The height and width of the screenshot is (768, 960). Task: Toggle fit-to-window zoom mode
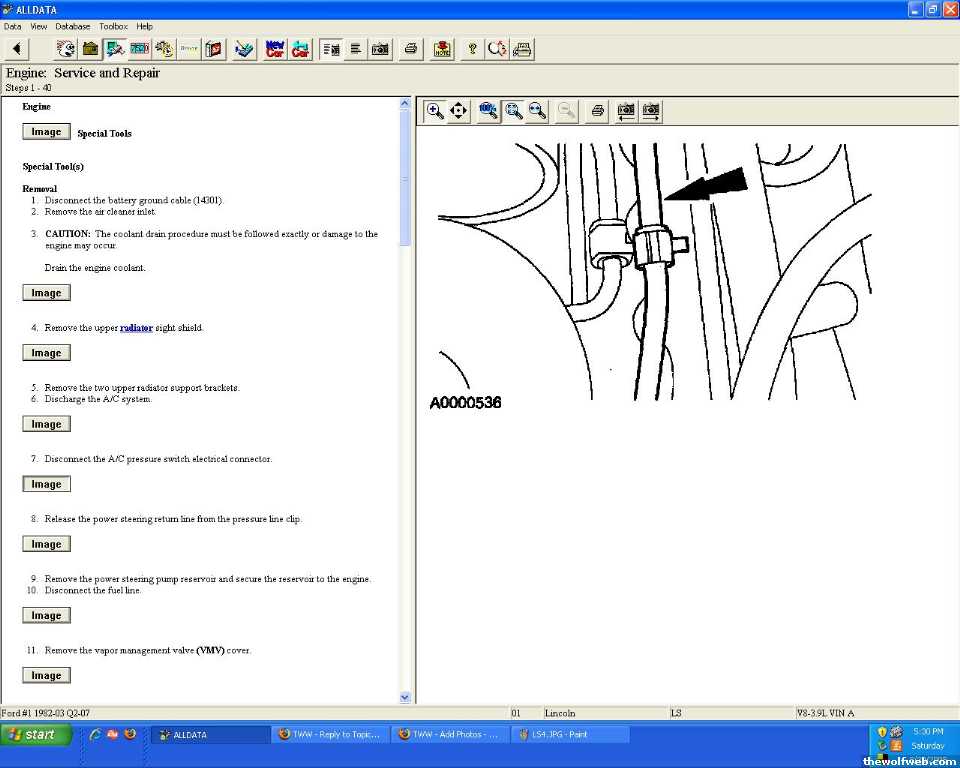tap(513, 110)
